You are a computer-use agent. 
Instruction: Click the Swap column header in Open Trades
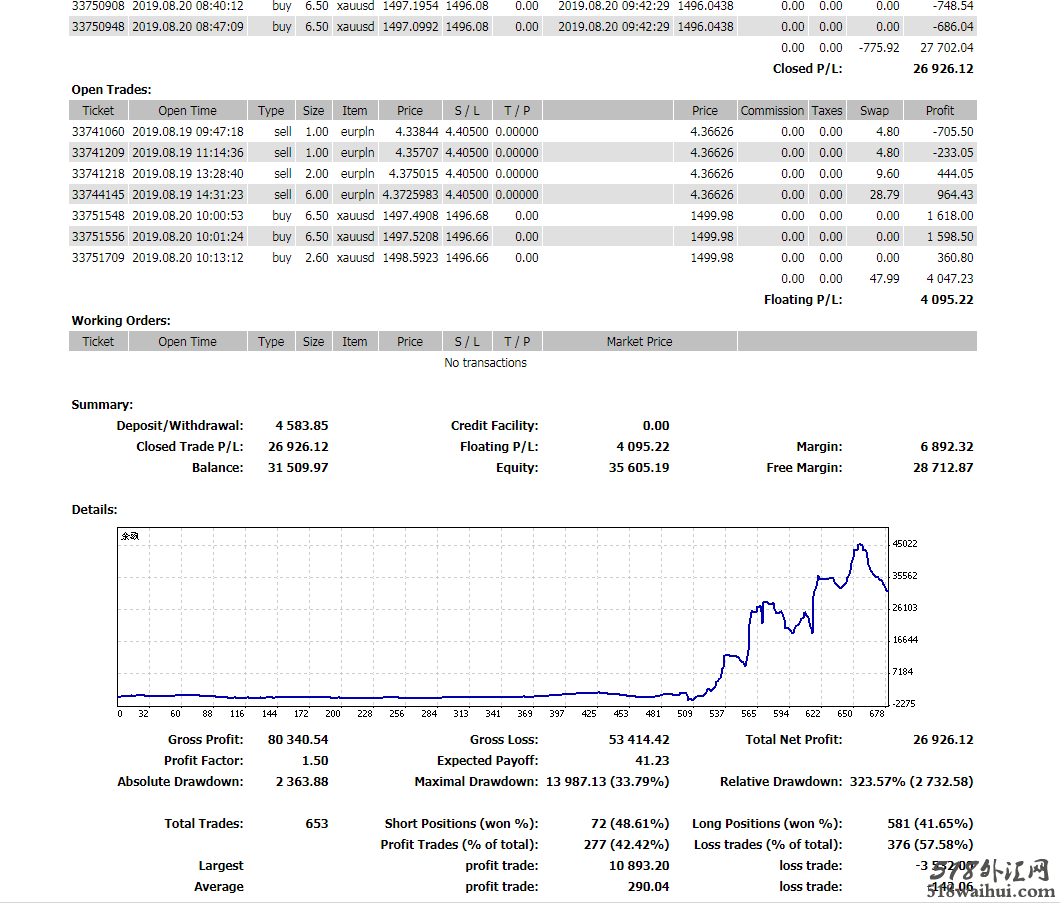[x=874, y=111]
